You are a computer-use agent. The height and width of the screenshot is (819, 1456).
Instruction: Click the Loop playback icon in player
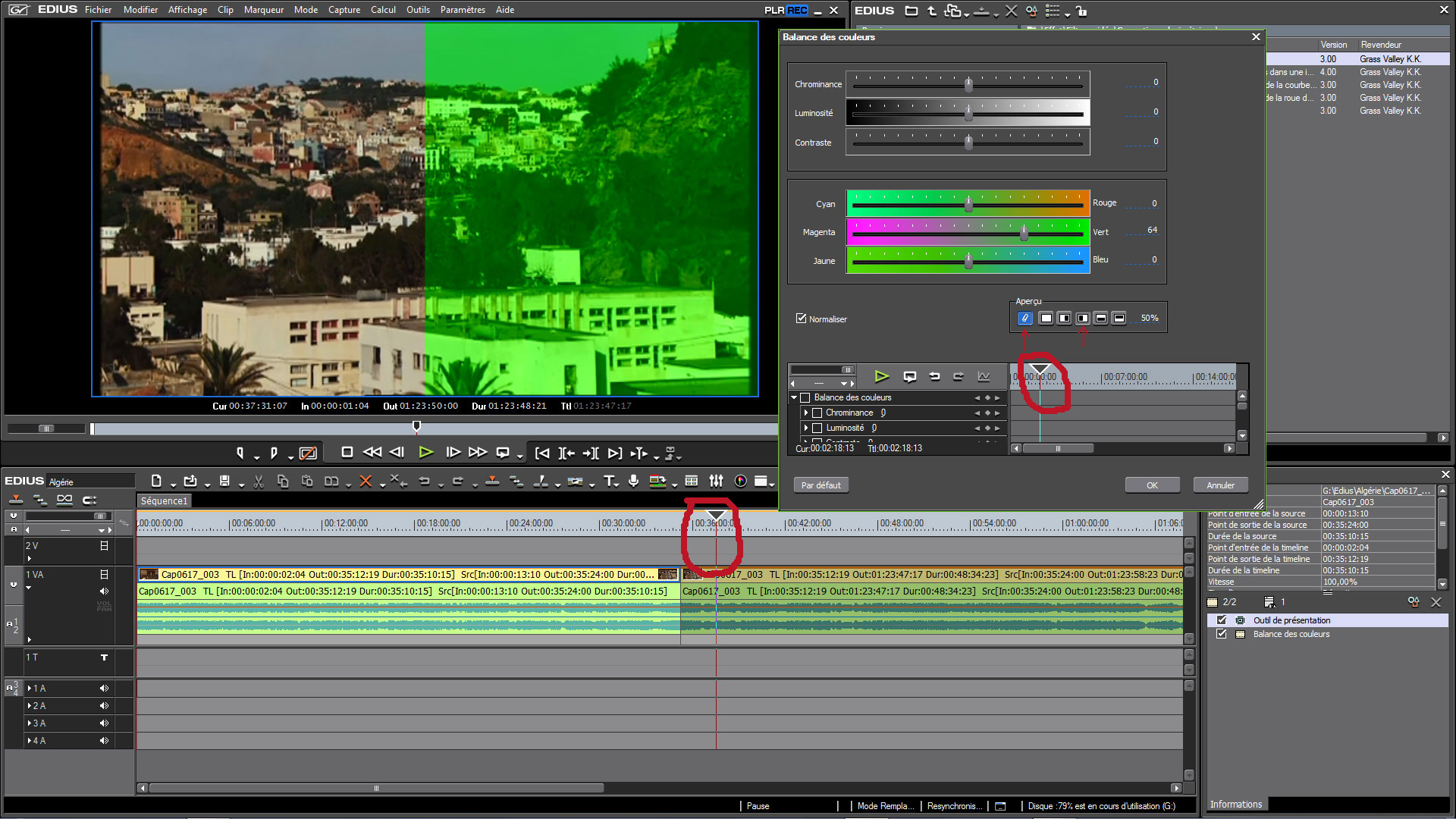tap(503, 452)
